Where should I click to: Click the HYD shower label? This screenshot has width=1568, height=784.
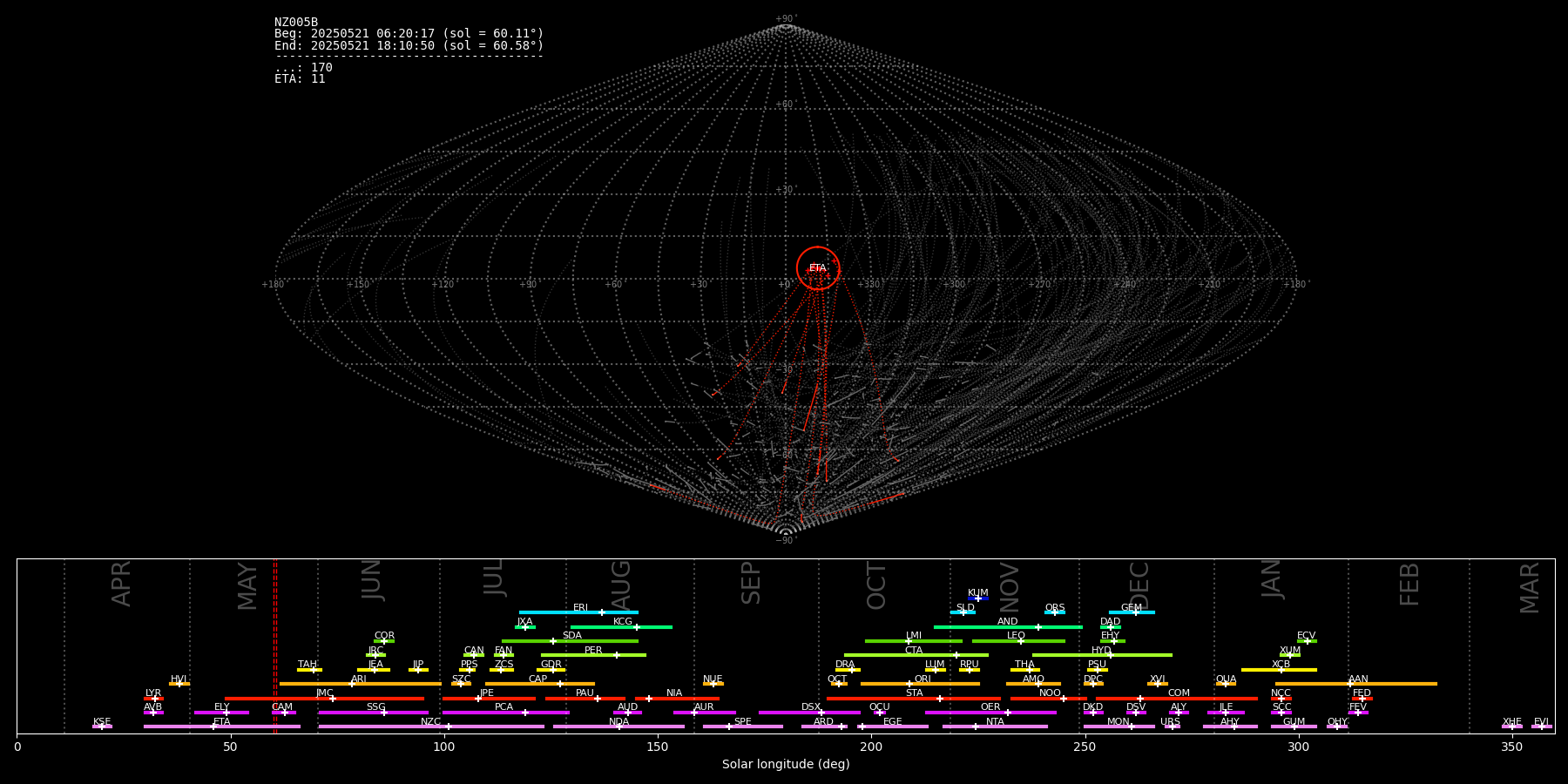pos(1102,651)
